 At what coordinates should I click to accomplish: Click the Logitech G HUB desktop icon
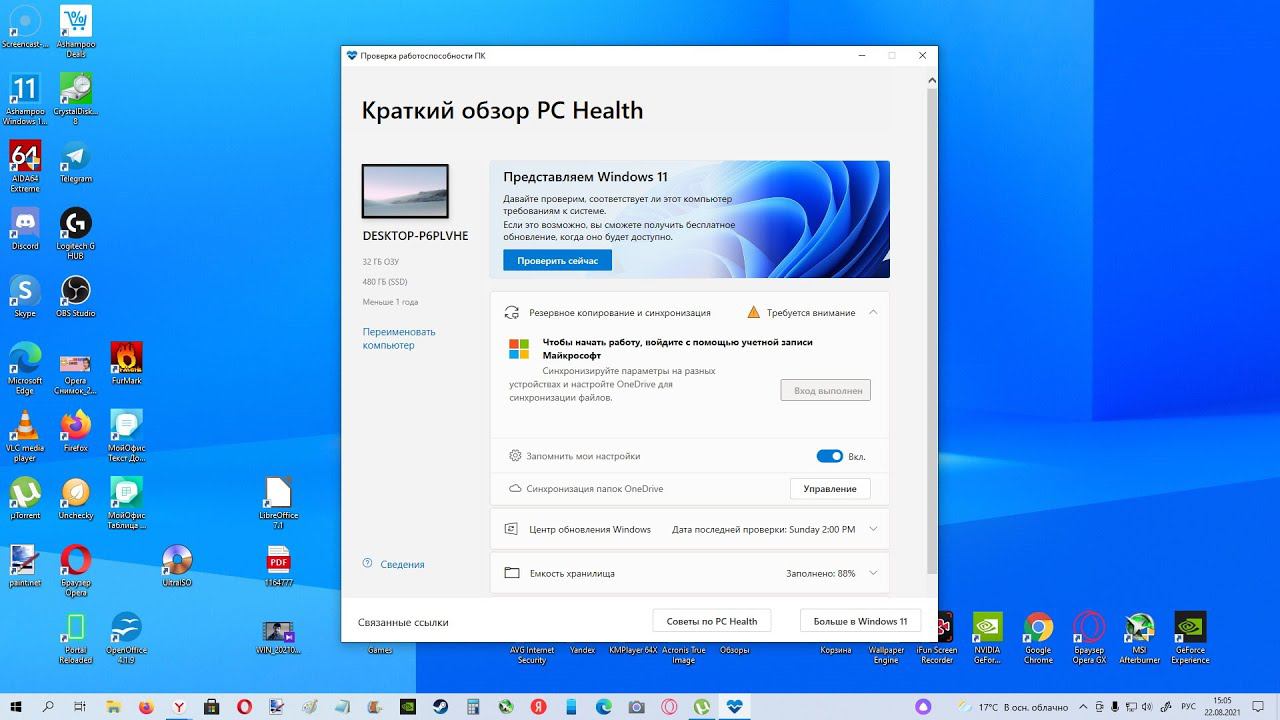75,233
